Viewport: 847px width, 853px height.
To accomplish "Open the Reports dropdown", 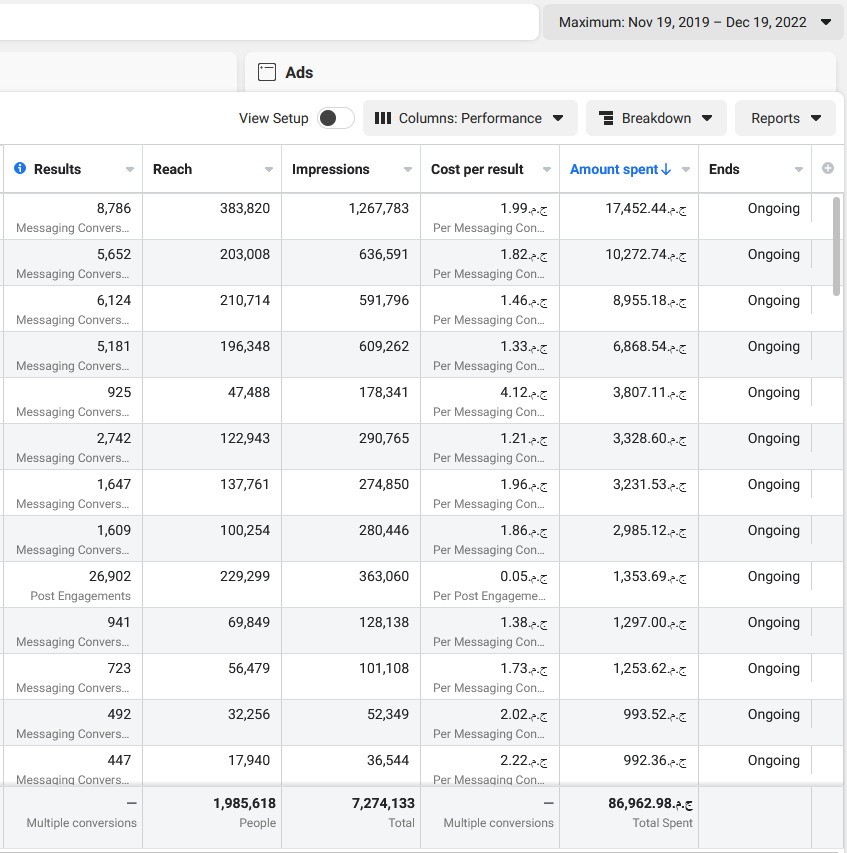I will click(x=786, y=118).
